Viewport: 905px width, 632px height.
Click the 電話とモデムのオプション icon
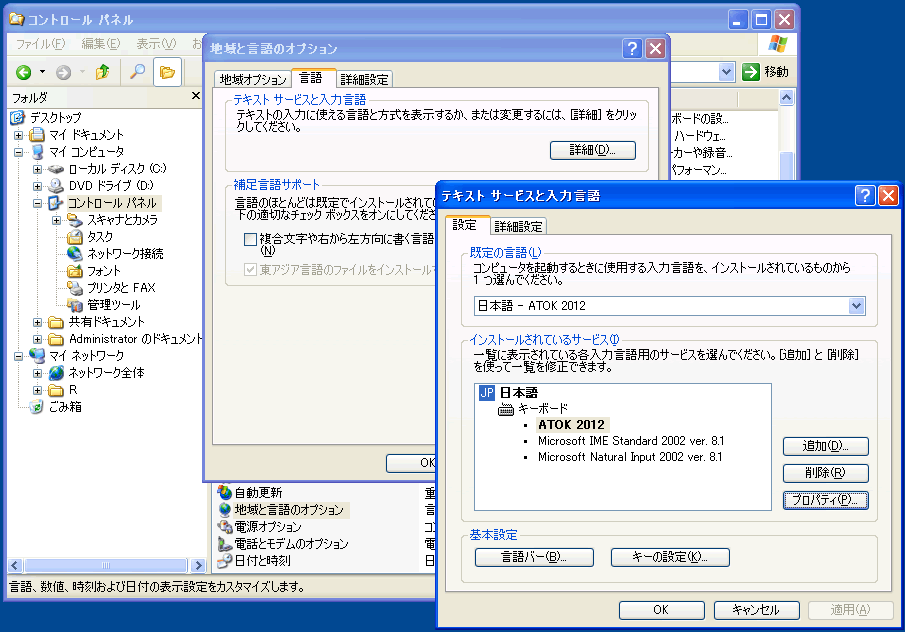point(225,544)
